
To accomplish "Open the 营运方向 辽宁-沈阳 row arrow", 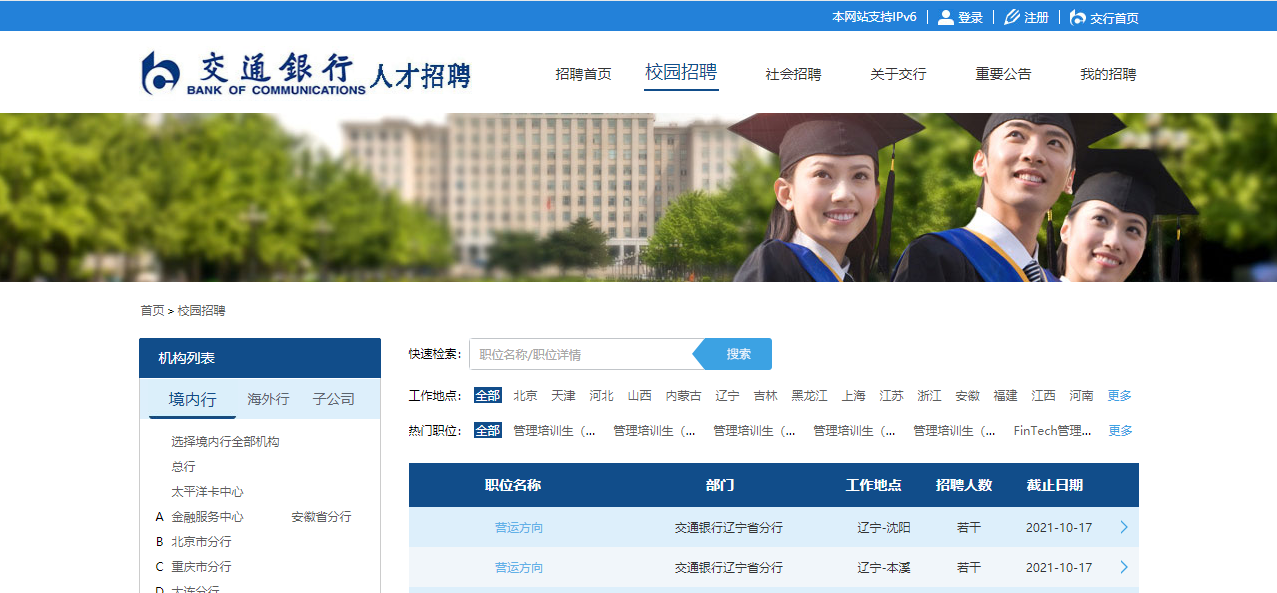I will click(1124, 527).
